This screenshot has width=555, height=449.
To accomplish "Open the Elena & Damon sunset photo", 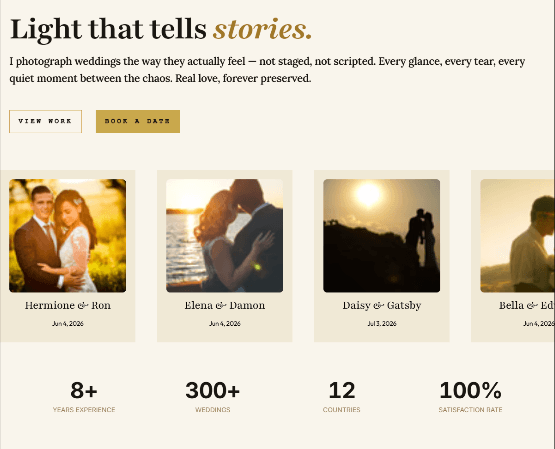I will tap(224, 236).
